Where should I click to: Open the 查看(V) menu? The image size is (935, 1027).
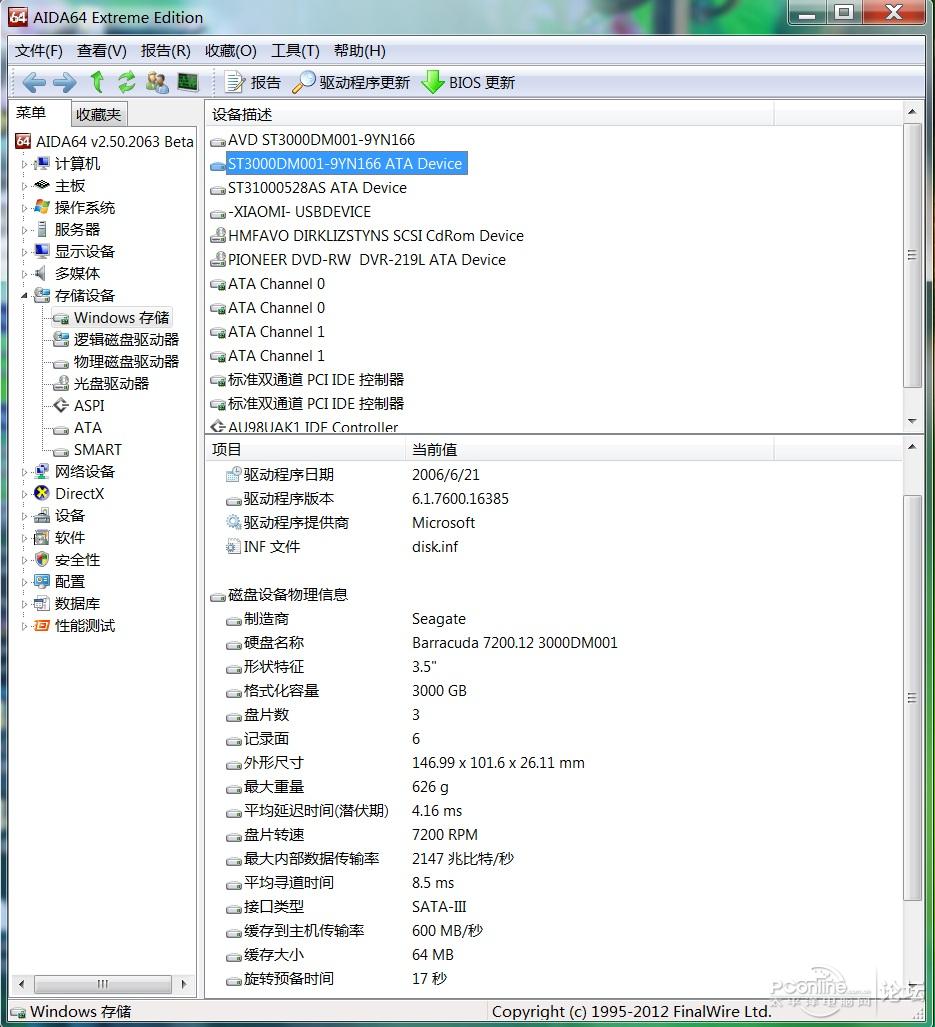tap(101, 51)
